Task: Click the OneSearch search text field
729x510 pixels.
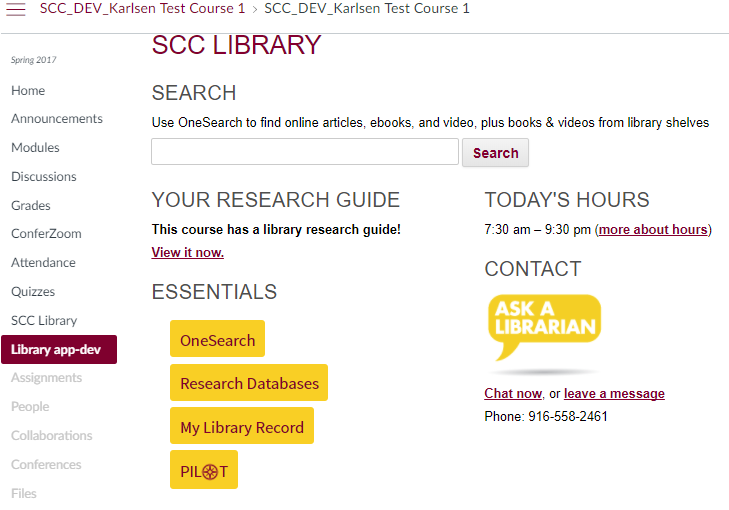Action: tap(305, 152)
